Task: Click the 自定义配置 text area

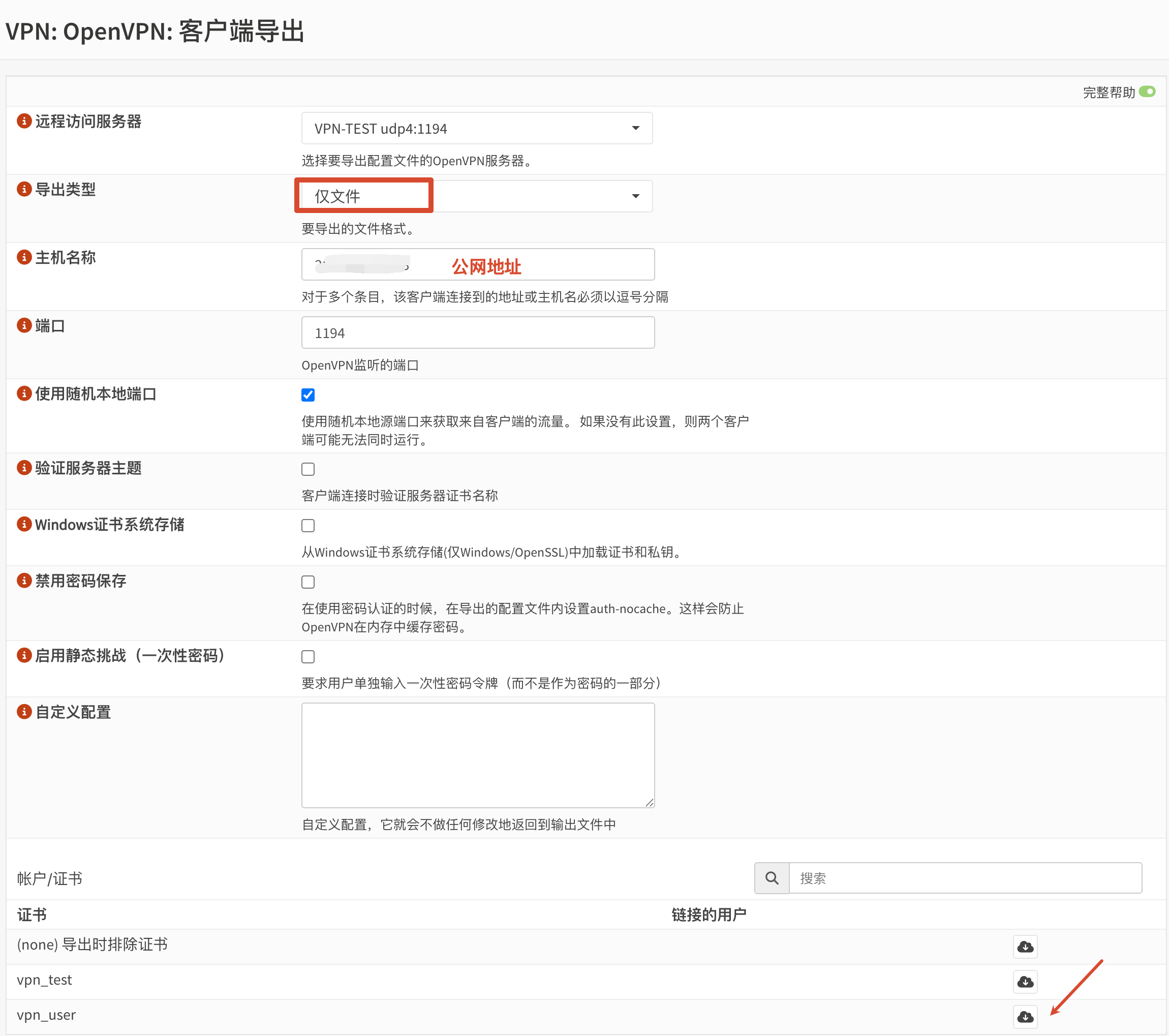Action: (478, 755)
